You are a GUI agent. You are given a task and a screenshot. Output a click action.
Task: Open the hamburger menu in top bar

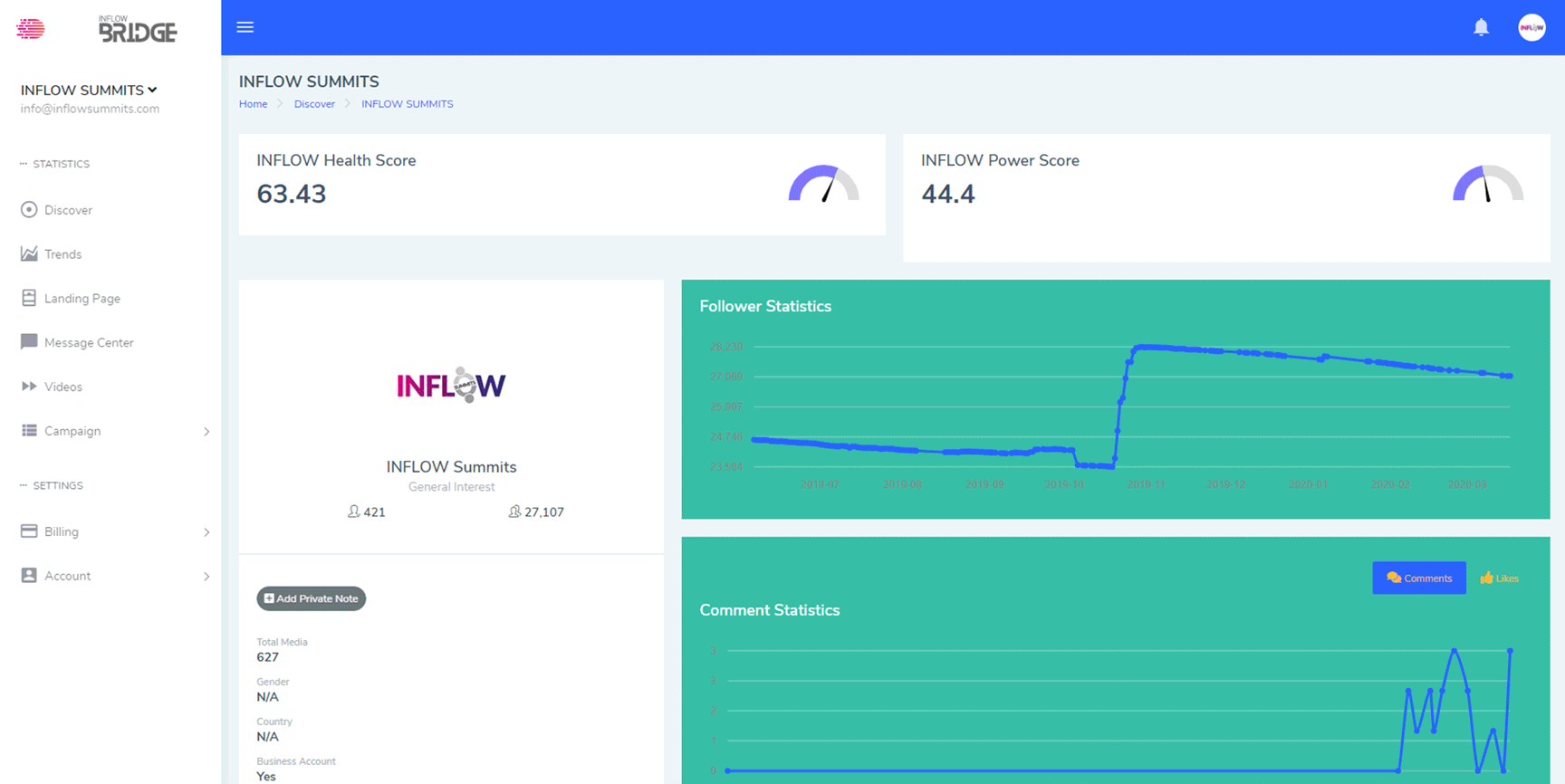click(245, 27)
